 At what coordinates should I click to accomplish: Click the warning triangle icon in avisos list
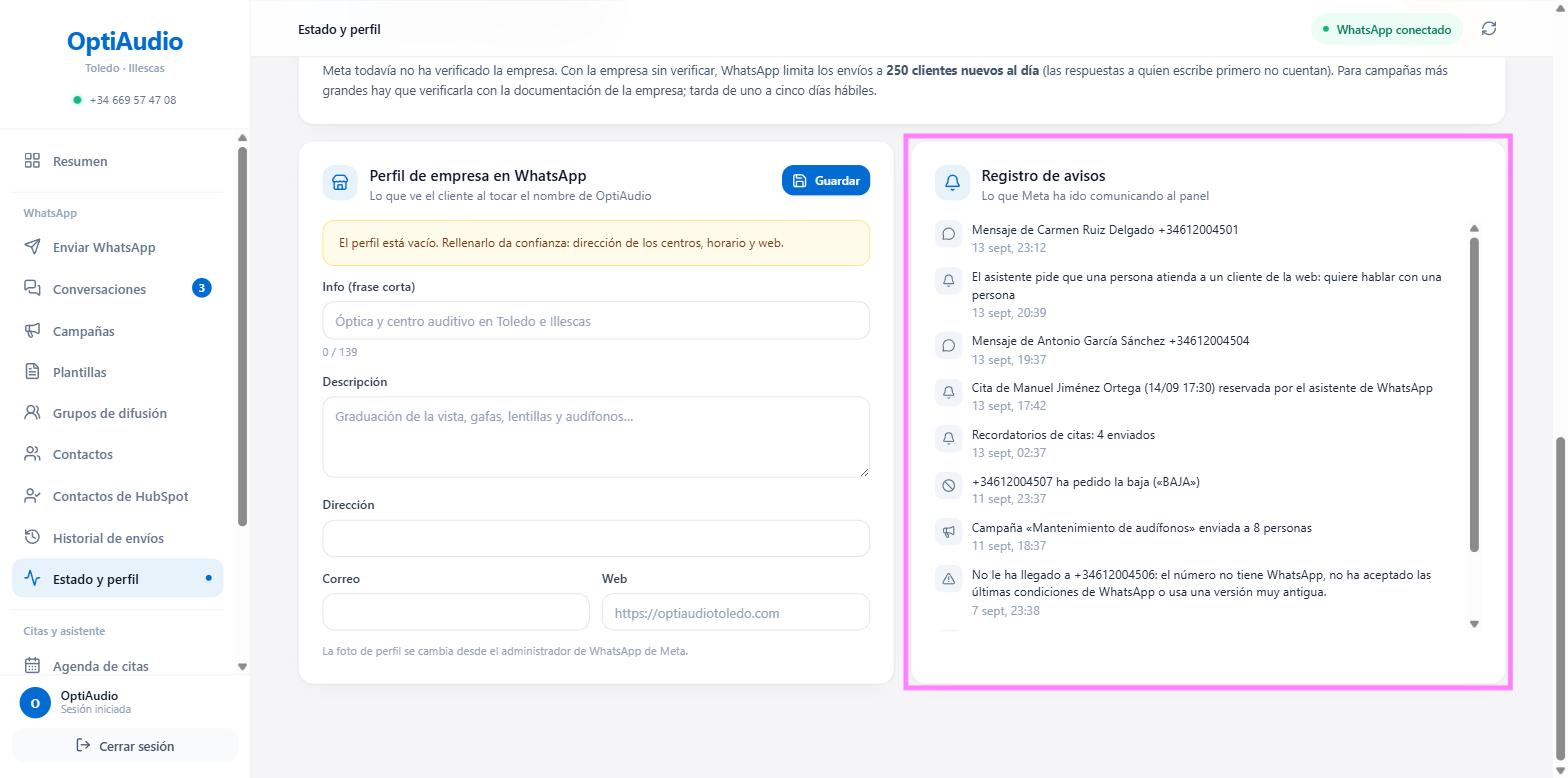[x=948, y=578]
